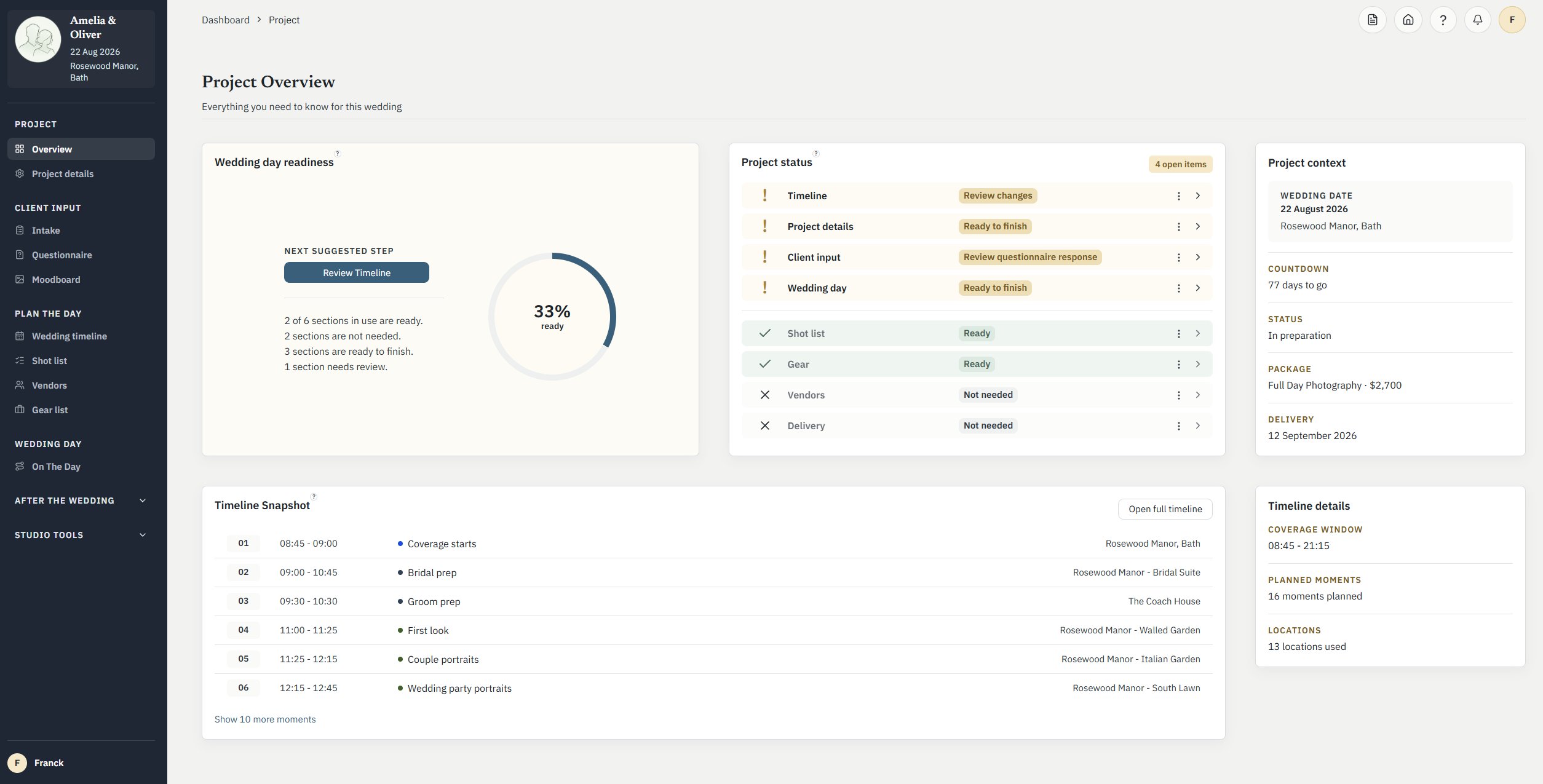Click Review questionnaire response badge

click(x=1030, y=257)
